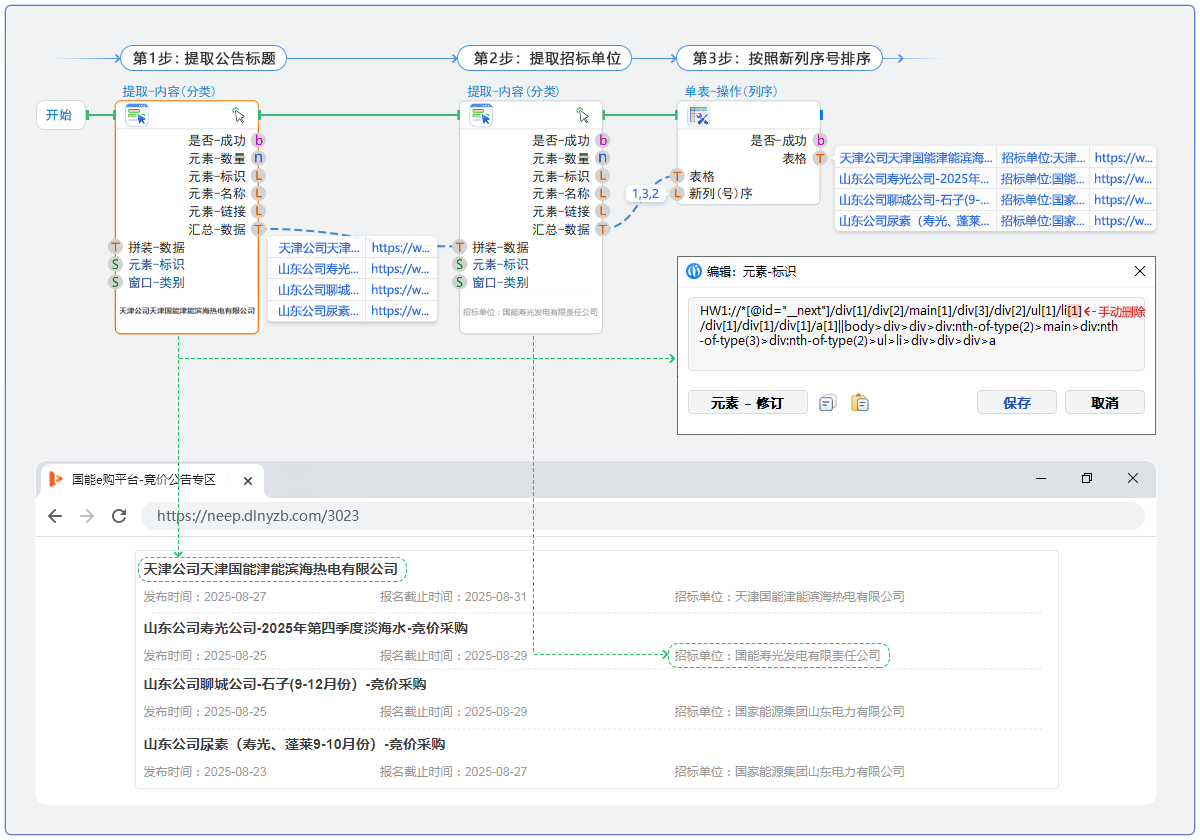This screenshot has height=840, width=1200.
Task: Select the 国能e购平台-竞价公告专区 browser tab
Action: point(152,480)
